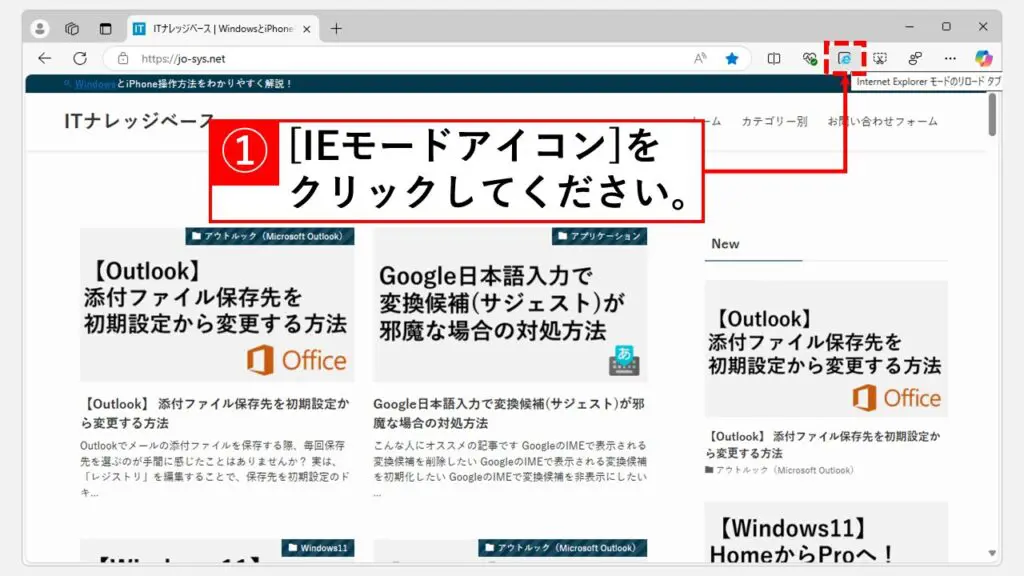This screenshot has width=1024, height=576.
Task: Open the カテゴリー別 navigation menu
Action: tap(773, 121)
